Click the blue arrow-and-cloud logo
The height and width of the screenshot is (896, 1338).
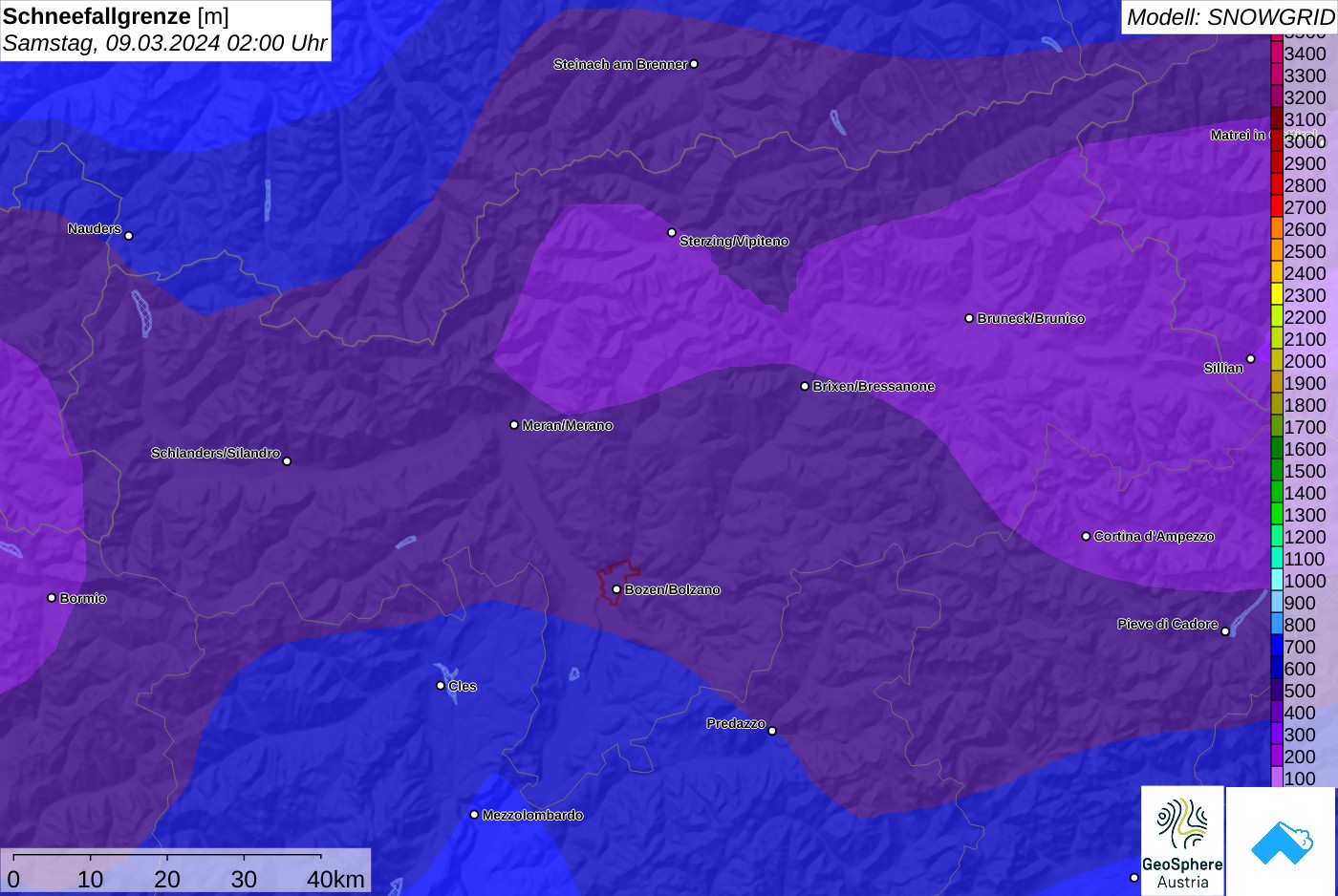coord(1282,841)
